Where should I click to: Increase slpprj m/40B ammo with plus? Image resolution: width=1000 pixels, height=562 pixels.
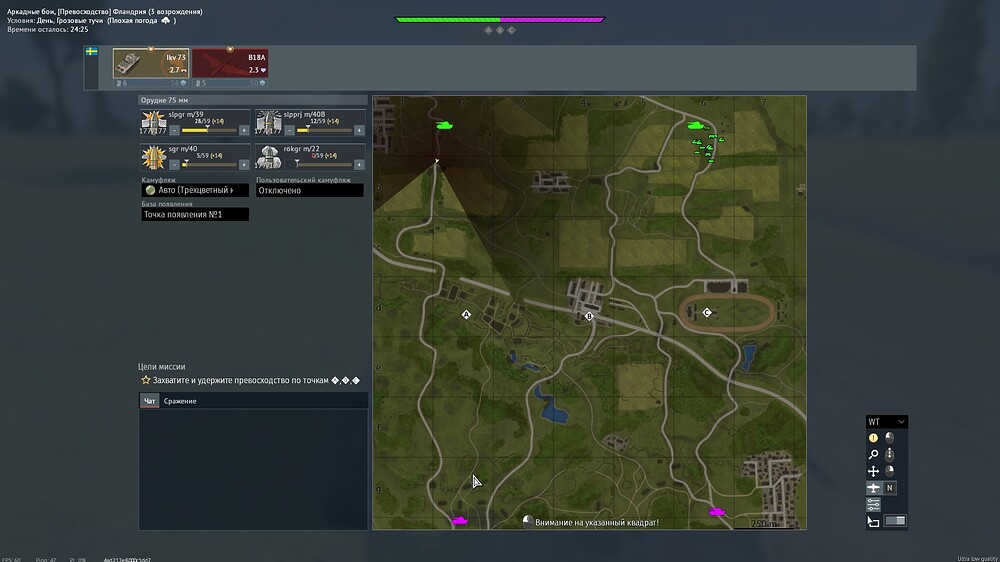tap(359, 130)
